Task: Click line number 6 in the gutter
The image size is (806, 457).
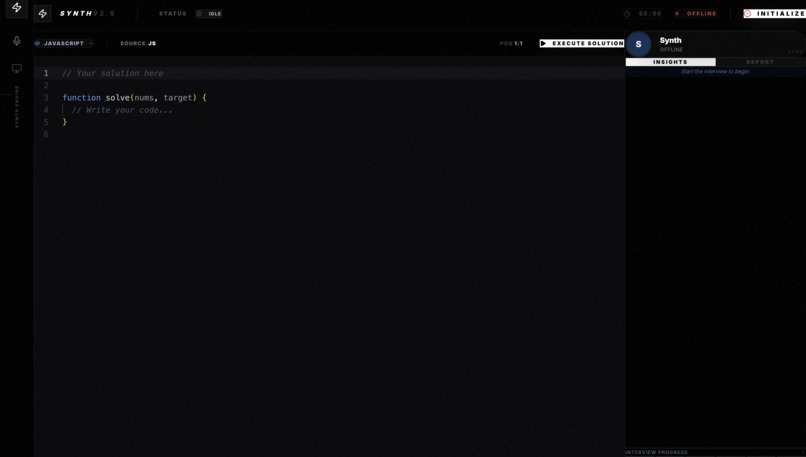Action: click(x=46, y=134)
